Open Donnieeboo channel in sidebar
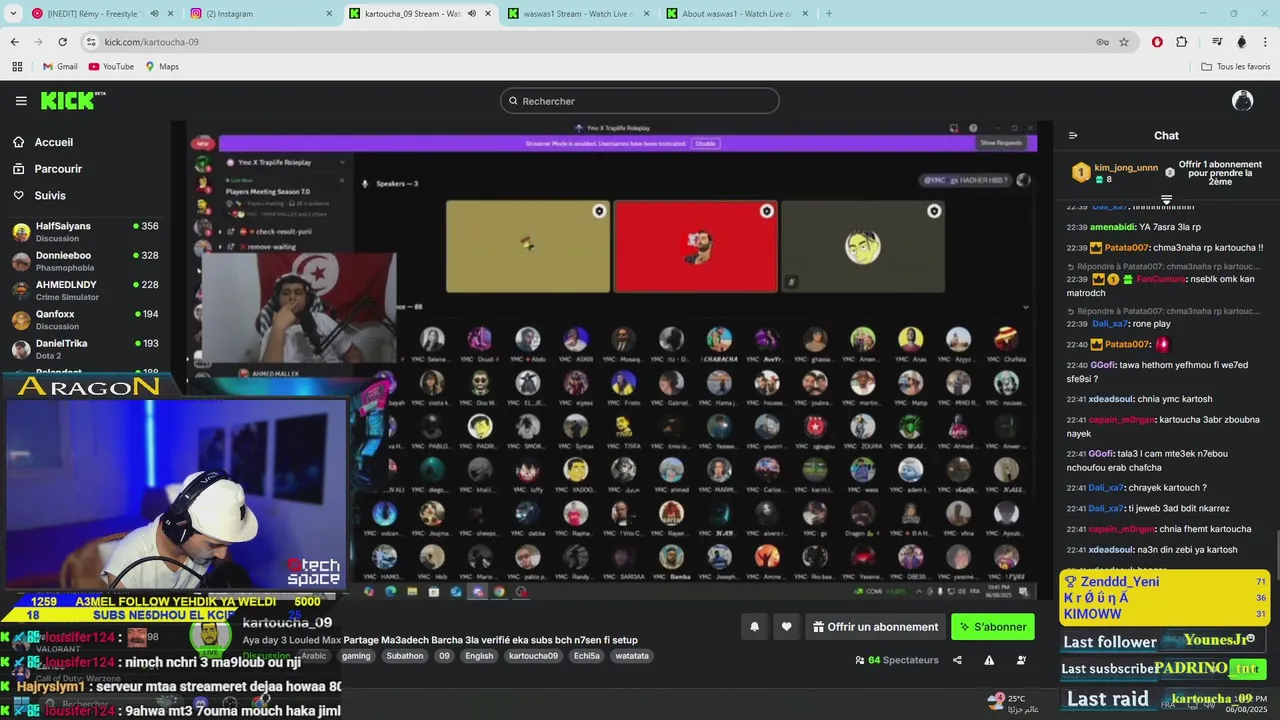This screenshot has width=1280, height=720. (x=85, y=261)
